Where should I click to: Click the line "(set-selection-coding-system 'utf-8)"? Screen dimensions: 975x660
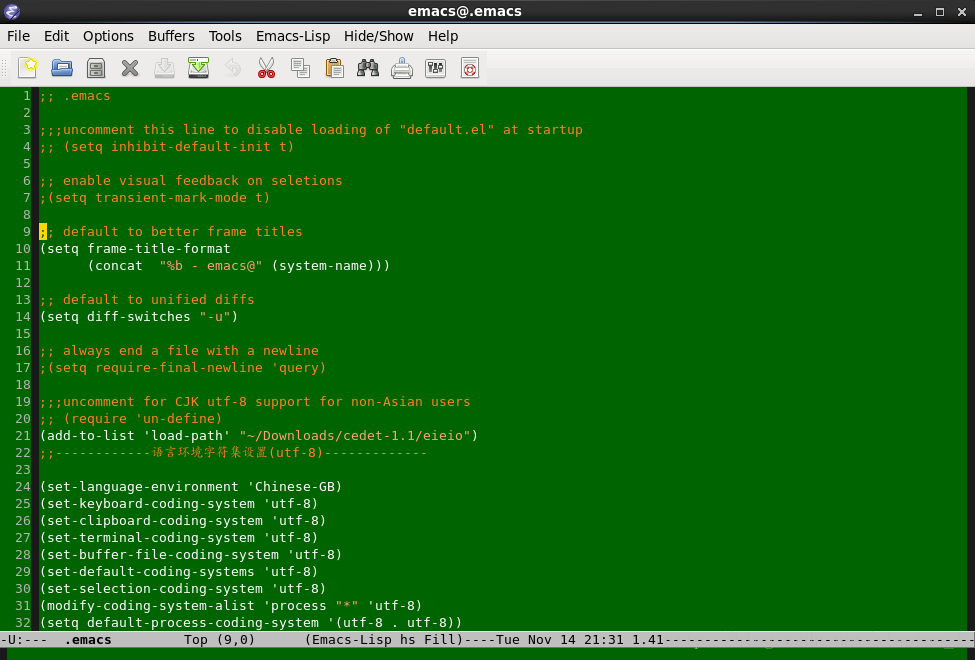point(183,588)
